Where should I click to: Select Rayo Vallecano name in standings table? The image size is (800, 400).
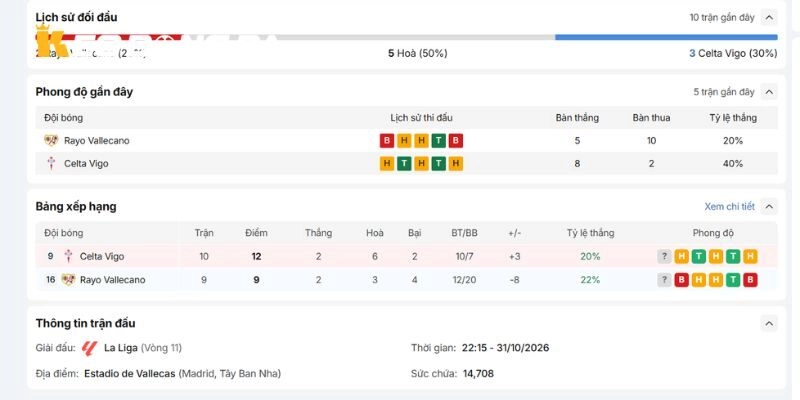point(113,280)
